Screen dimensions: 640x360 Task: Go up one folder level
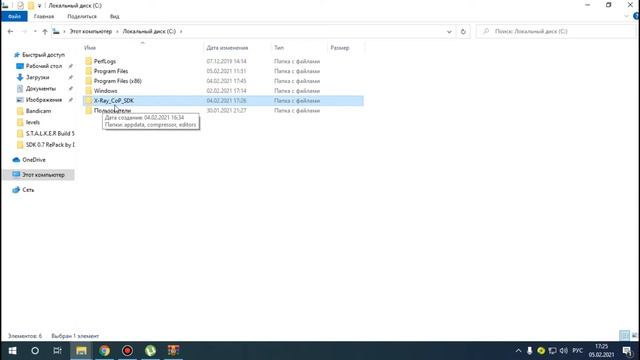(x=44, y=31)
